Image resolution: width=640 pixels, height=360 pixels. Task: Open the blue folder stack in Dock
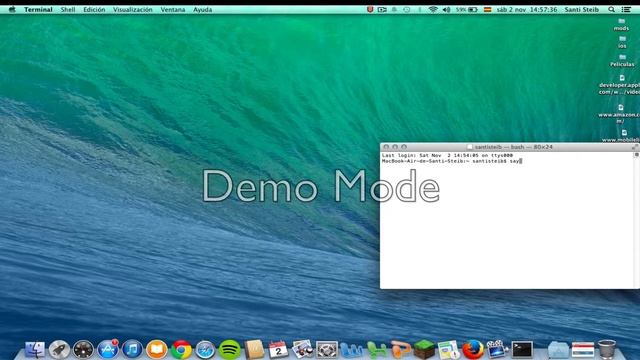[x=558, y=350]
